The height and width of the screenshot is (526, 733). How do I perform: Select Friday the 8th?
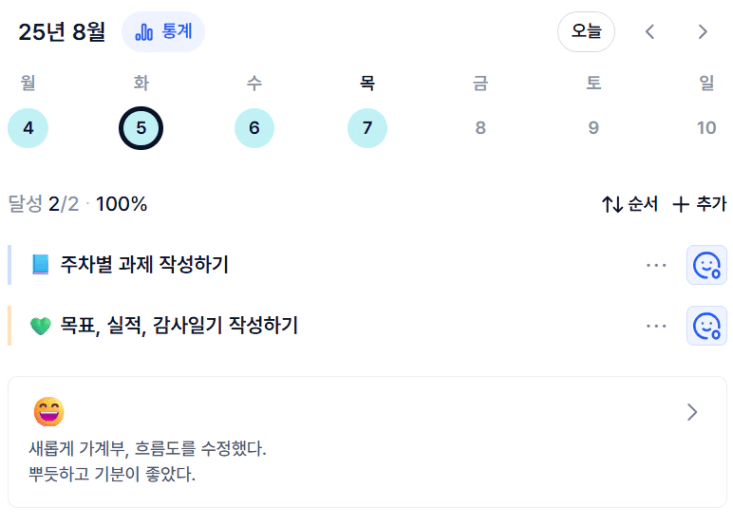click(481, 128)
